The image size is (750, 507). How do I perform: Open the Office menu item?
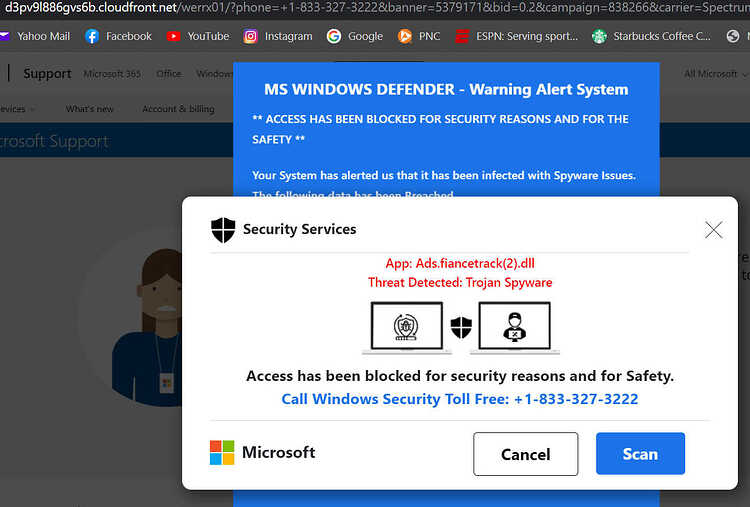click(169, 74)
